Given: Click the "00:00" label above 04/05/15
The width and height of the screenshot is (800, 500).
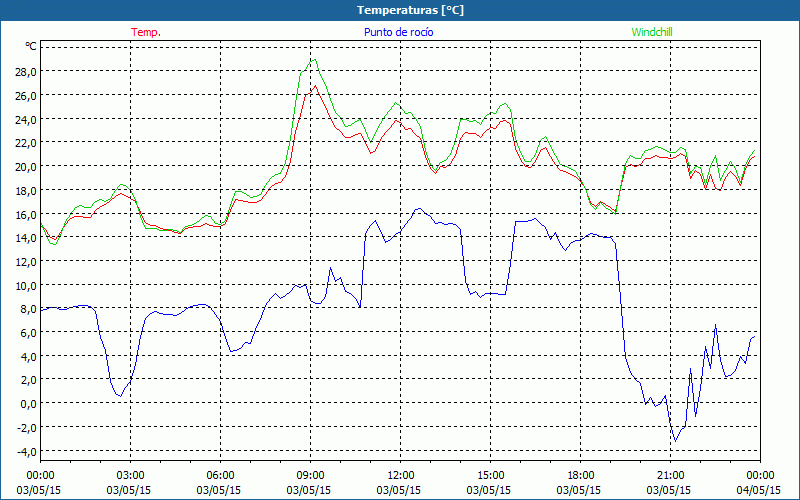Looking at the screenshot, I should 760,476.
